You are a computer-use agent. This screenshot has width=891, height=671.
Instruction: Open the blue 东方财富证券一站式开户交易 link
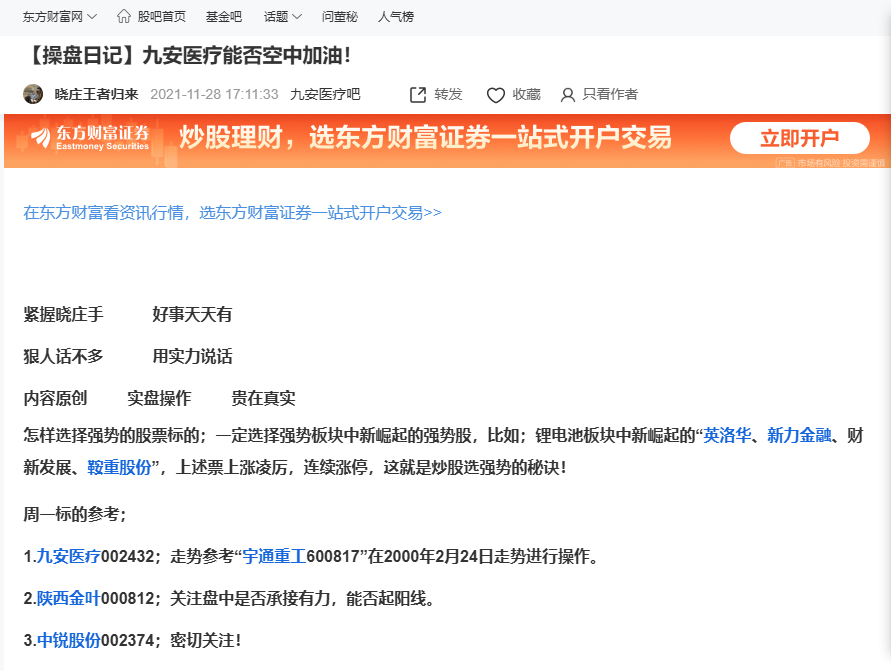232,212
